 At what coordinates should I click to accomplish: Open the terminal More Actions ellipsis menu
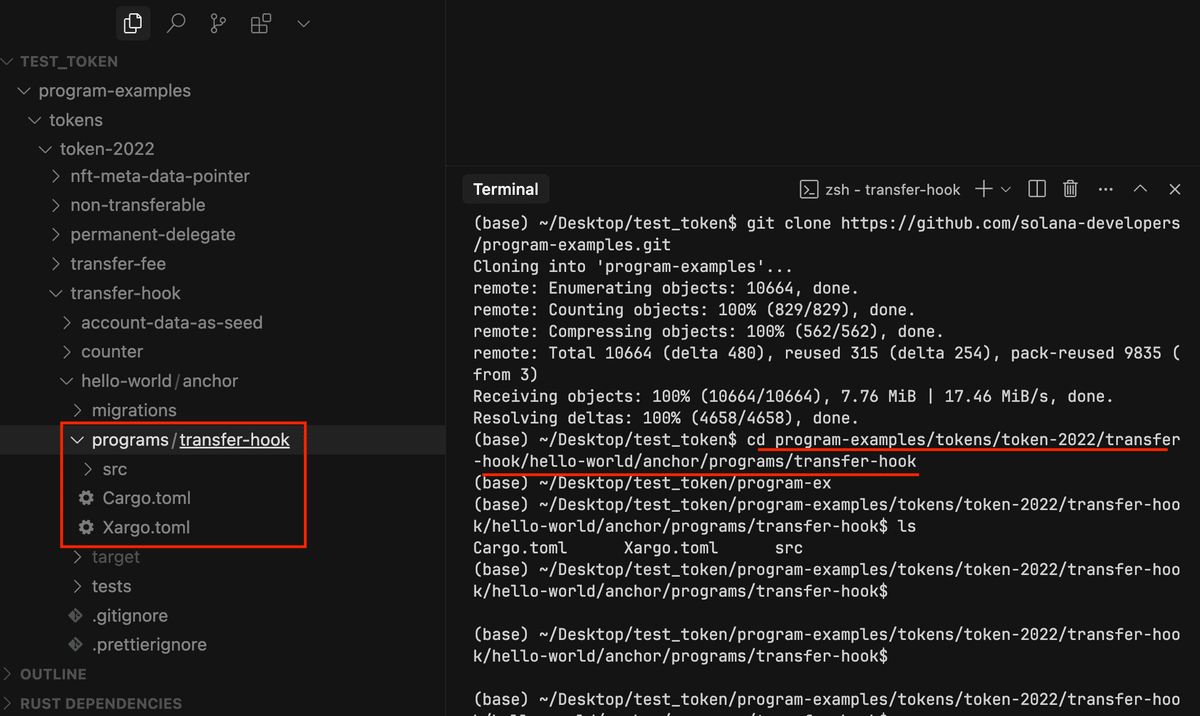[x=1105, y=188]
